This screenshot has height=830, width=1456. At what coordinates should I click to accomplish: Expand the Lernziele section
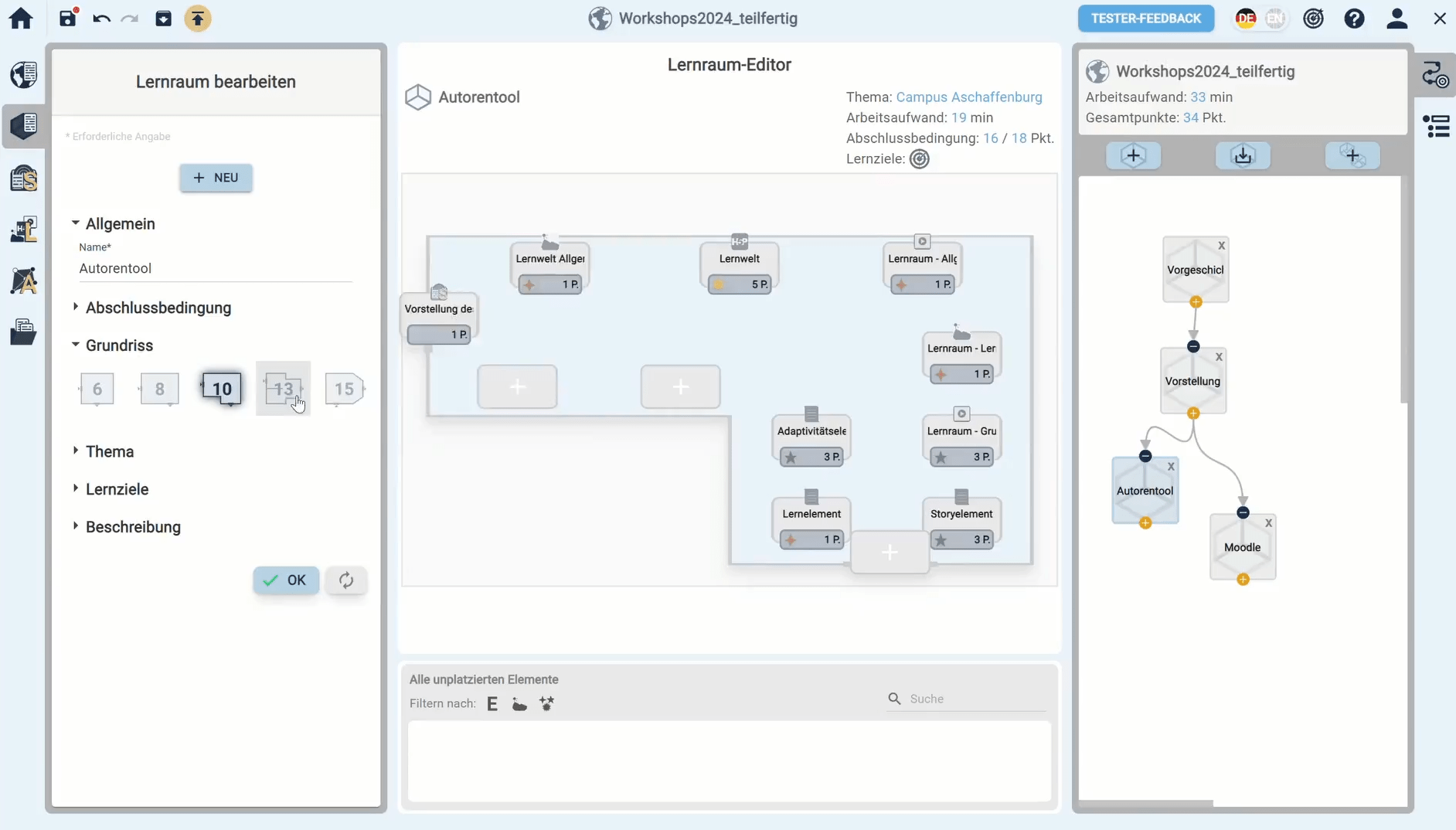click(110, 489)
